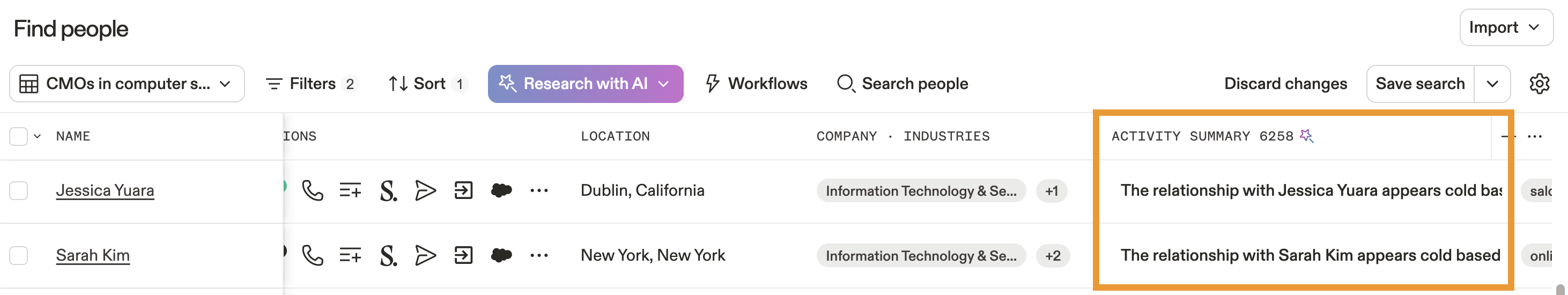Screen dimensions: 1568x295
Task: Tick the checkbox next to Sarah Kim
Action: pos(19,255)
